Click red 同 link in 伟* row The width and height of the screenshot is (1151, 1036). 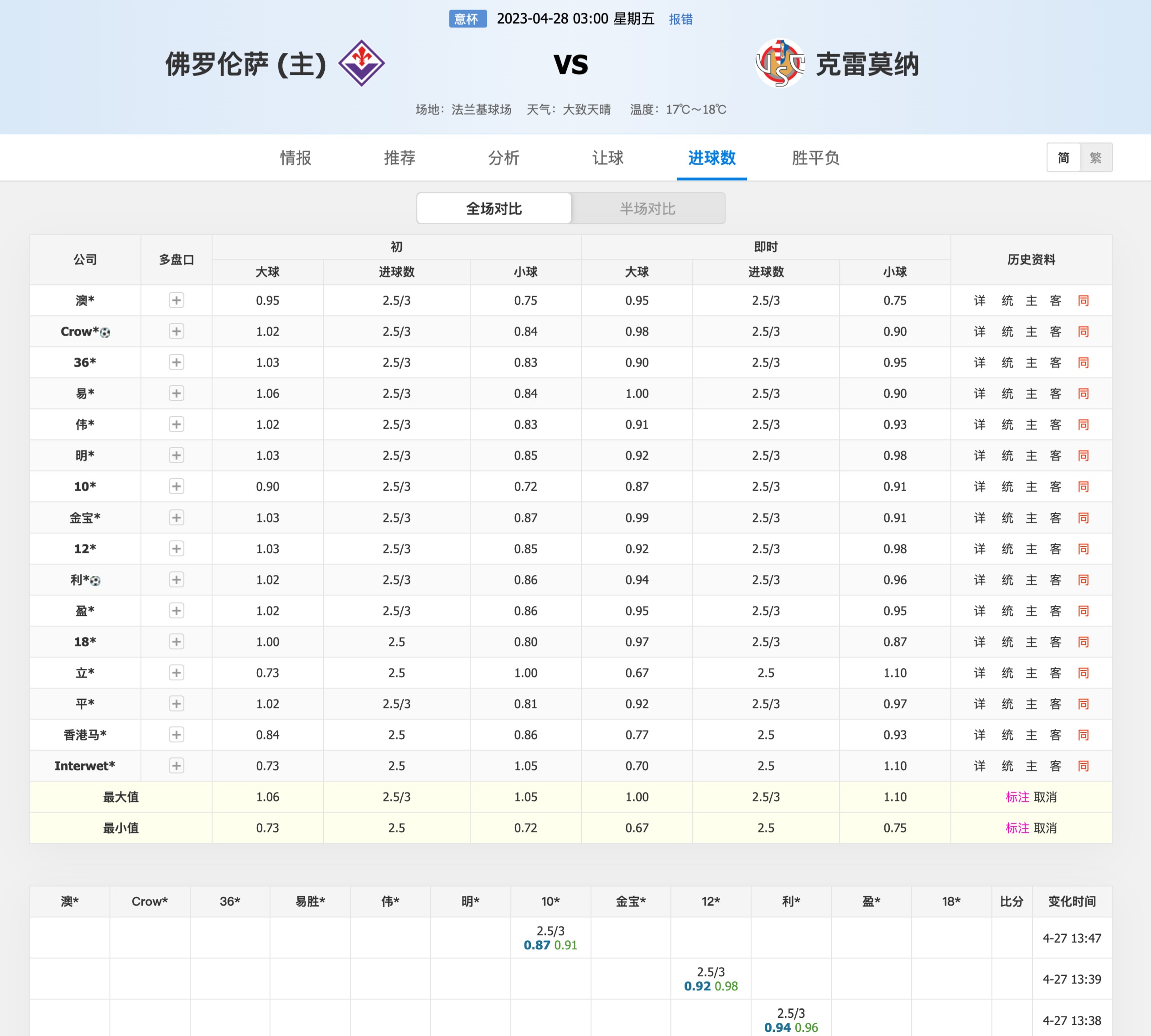click(1083, 424)
